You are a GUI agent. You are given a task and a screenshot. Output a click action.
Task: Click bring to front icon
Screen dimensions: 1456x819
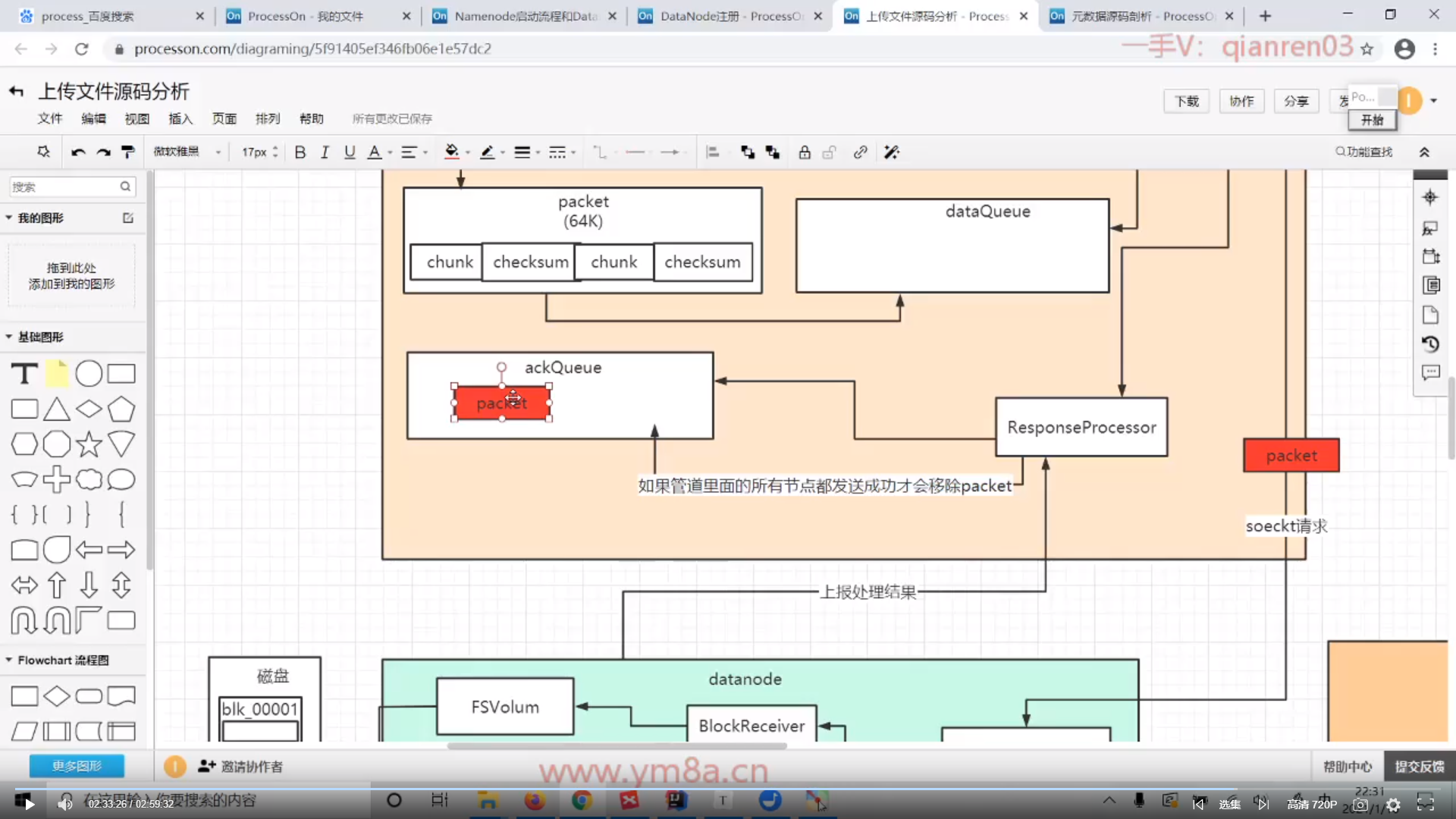click(748, 152)
